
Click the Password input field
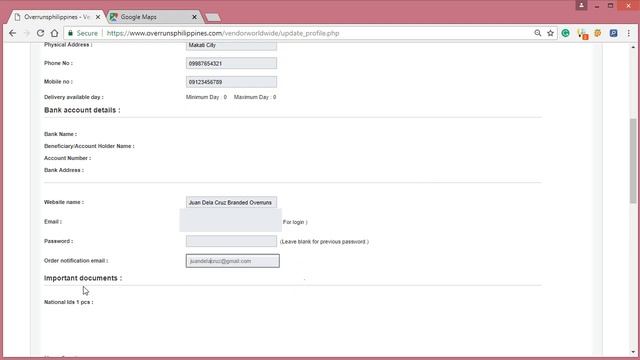tap(231, 241)
